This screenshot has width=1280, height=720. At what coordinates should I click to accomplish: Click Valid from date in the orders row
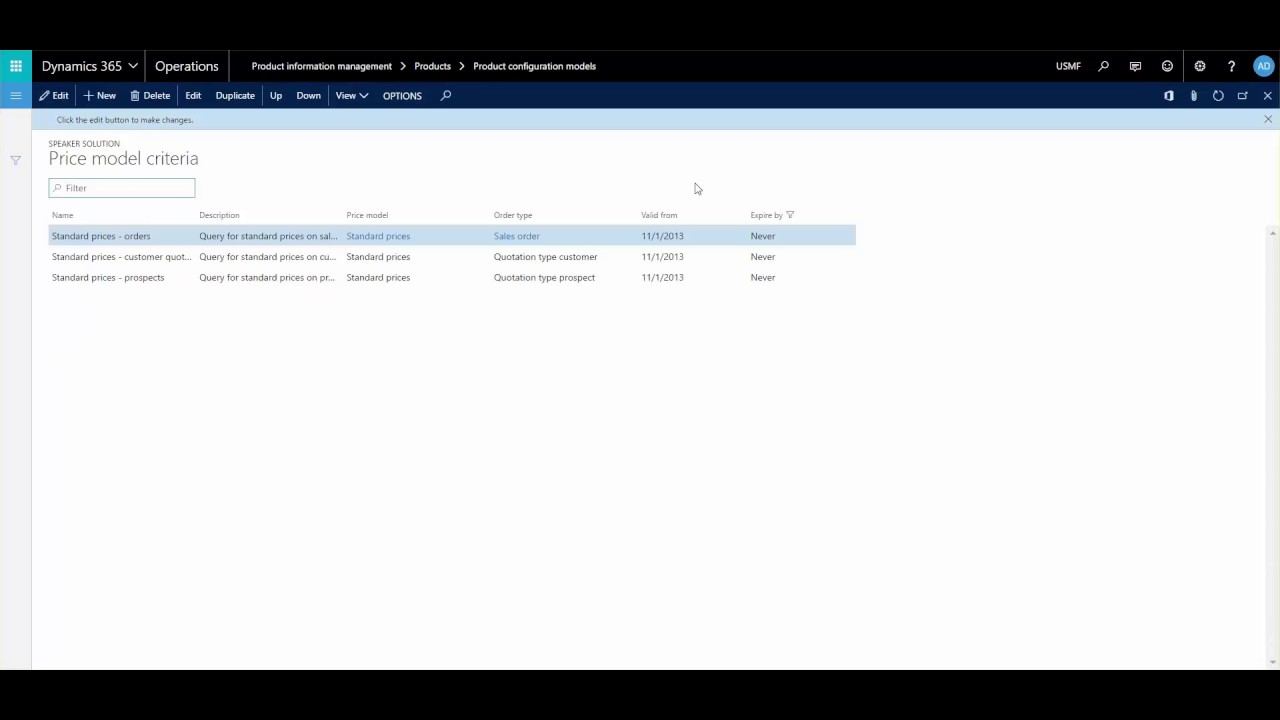point(662,236)
